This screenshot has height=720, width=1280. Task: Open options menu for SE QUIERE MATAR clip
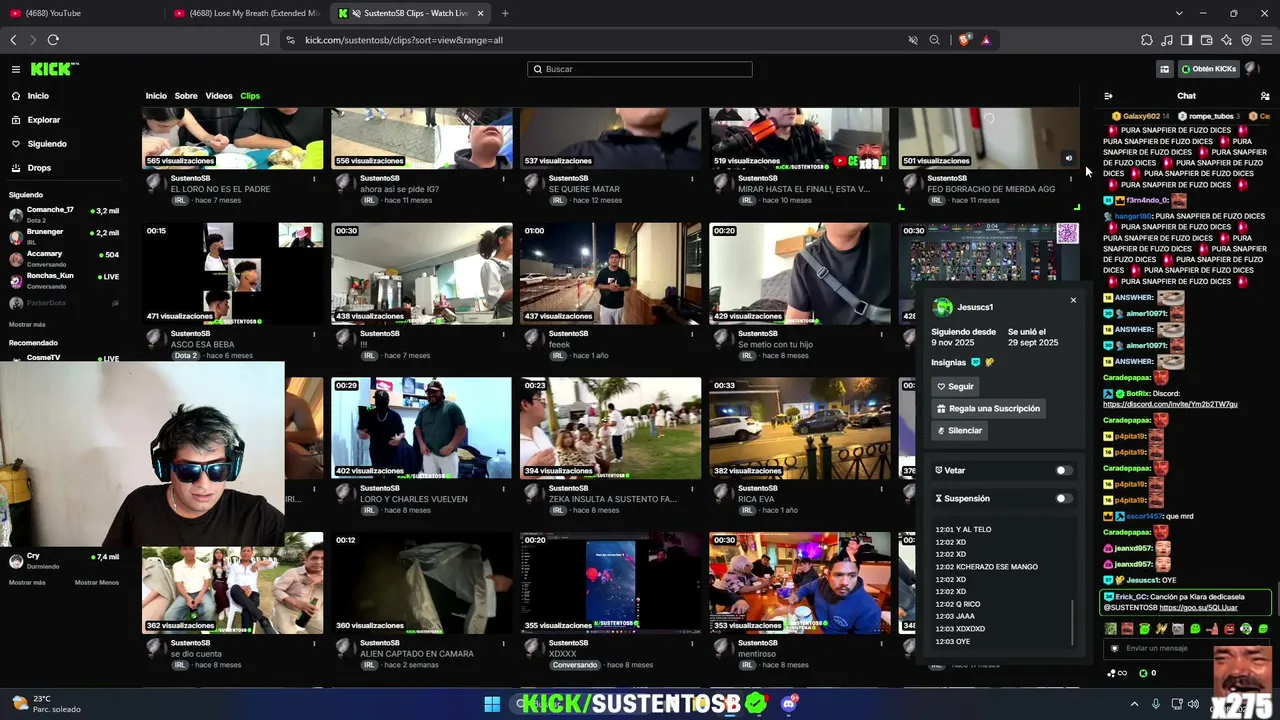(x=692, y=179)
